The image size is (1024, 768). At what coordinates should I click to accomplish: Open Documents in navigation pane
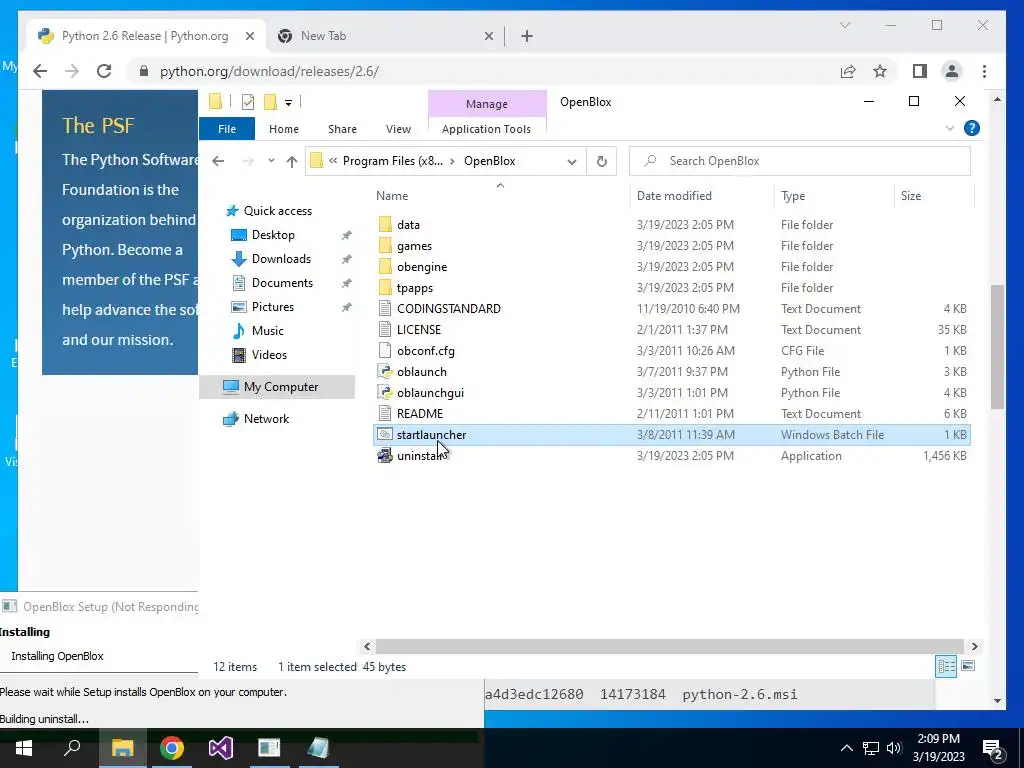pos(282,283)
